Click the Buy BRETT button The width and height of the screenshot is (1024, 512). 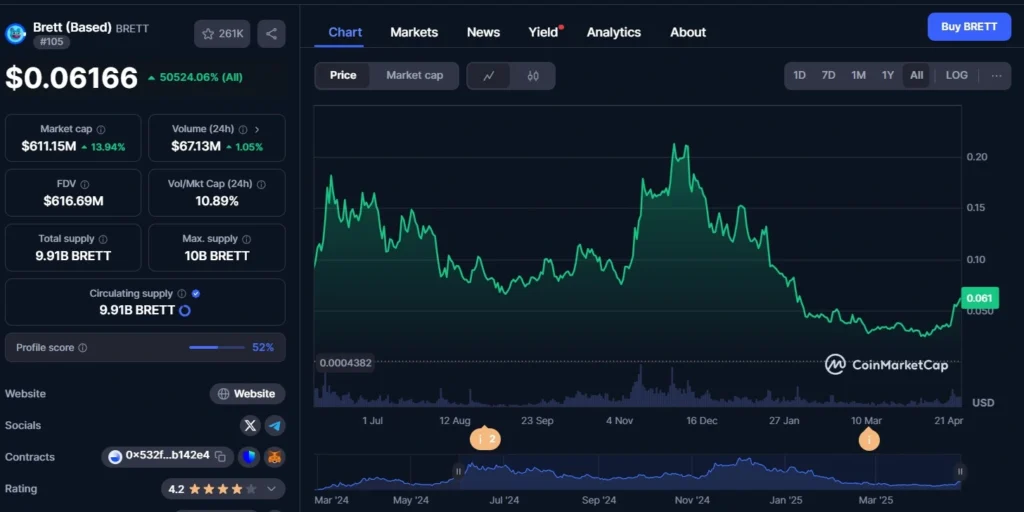pos(969,27)
